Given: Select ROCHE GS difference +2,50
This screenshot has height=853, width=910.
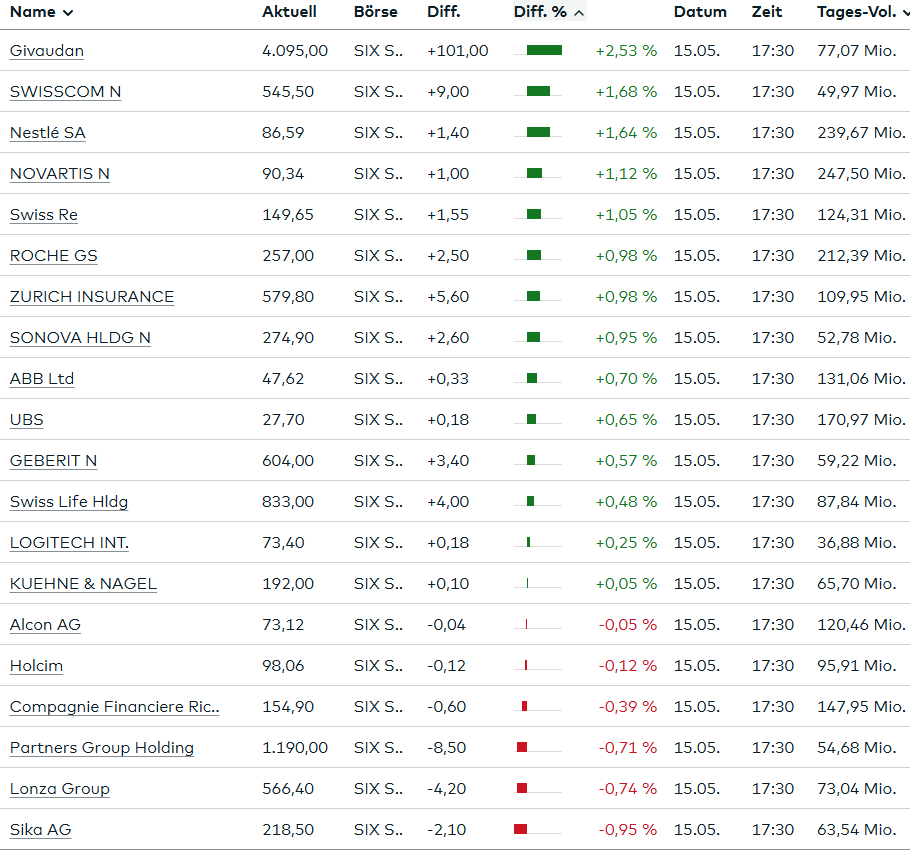Looking at the screenshot, I should point(448,256).
